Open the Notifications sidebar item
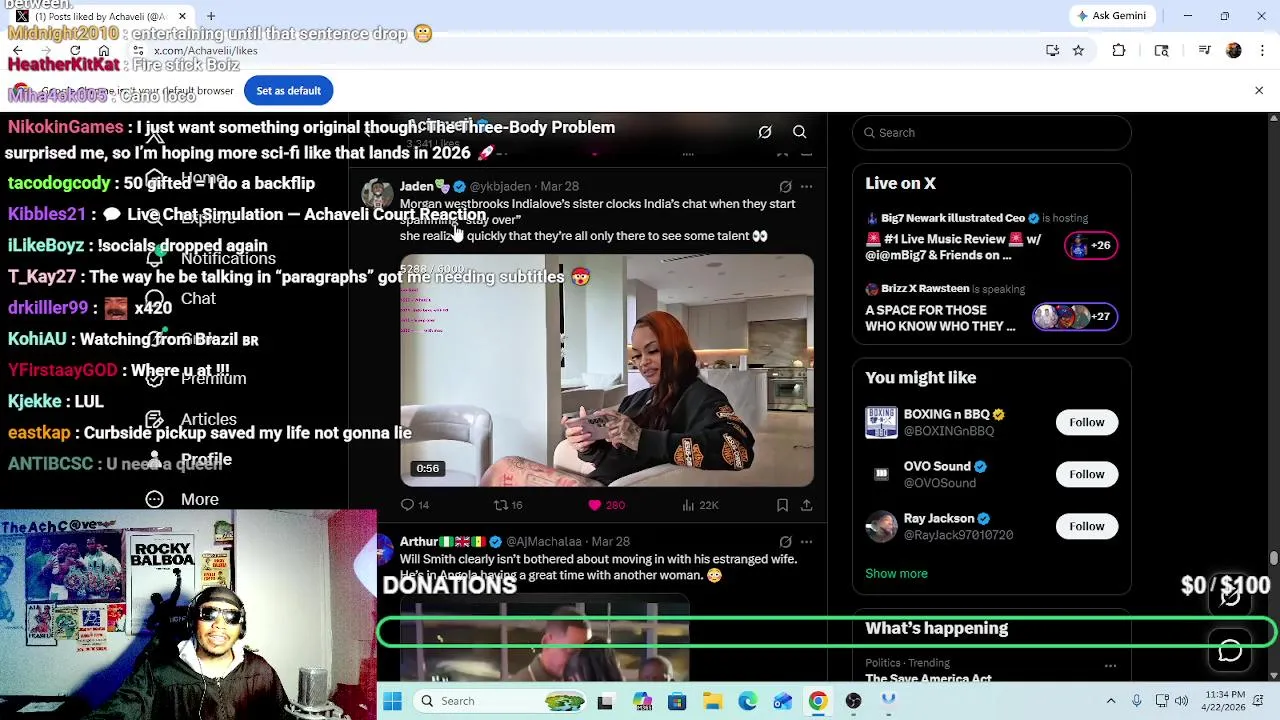 pyautogui.click(x=210, y=258)
